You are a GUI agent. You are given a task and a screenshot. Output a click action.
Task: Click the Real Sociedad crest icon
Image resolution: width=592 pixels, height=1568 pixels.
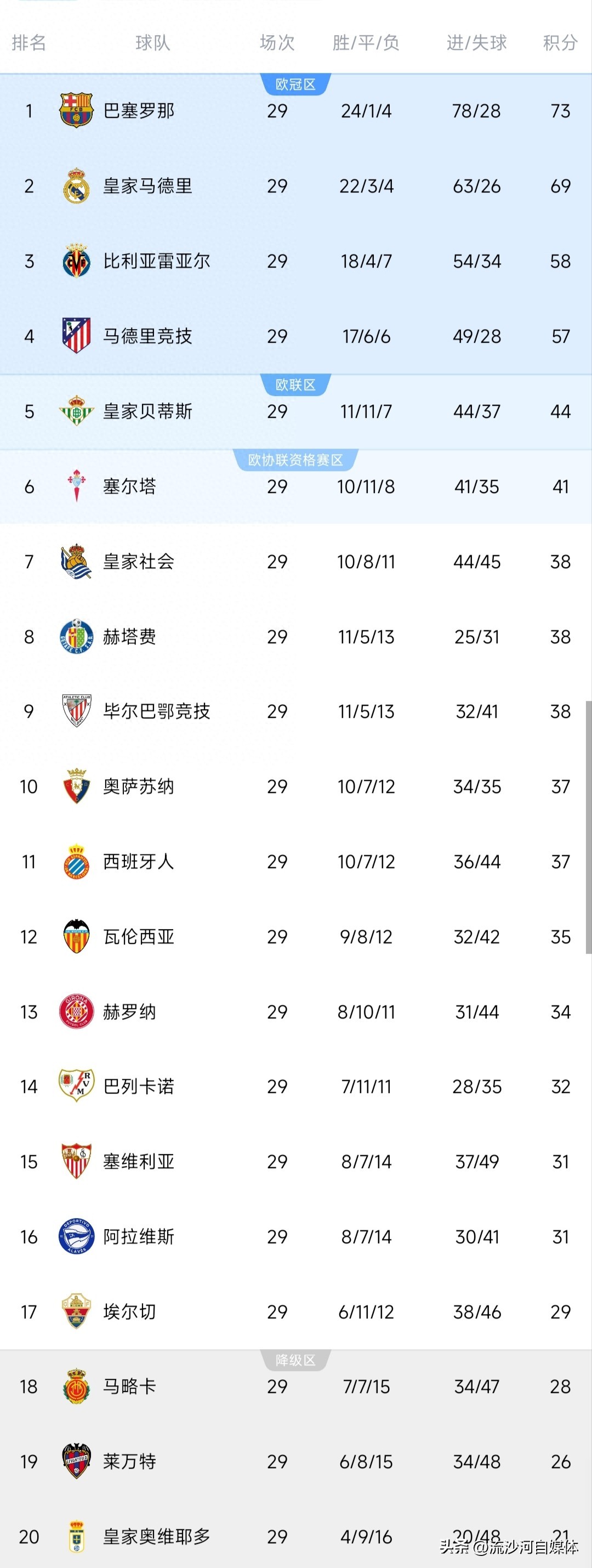76,561
